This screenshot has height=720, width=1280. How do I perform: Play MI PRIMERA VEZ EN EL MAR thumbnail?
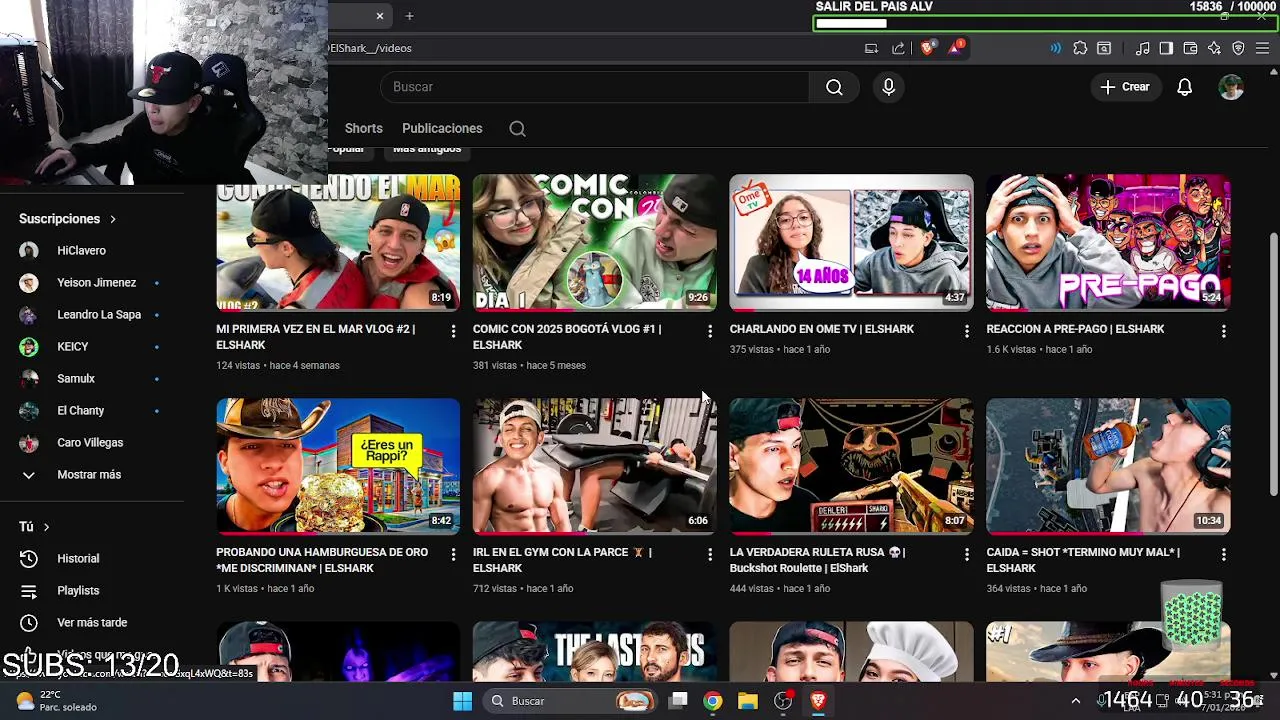338,242
